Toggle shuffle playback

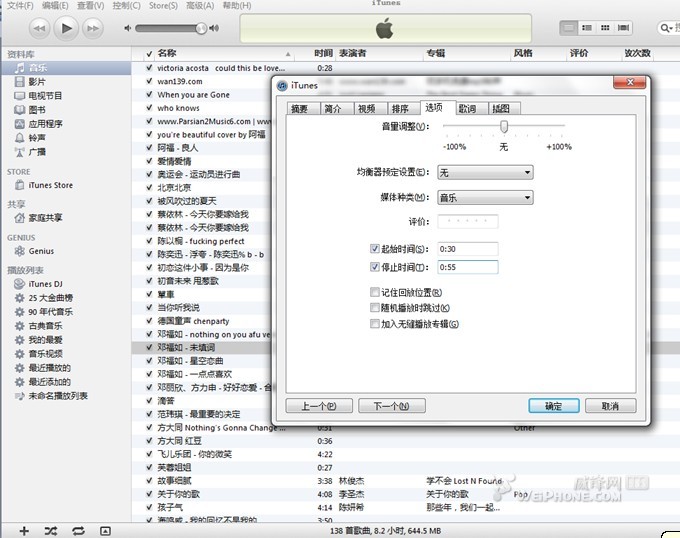click(51, 531)
